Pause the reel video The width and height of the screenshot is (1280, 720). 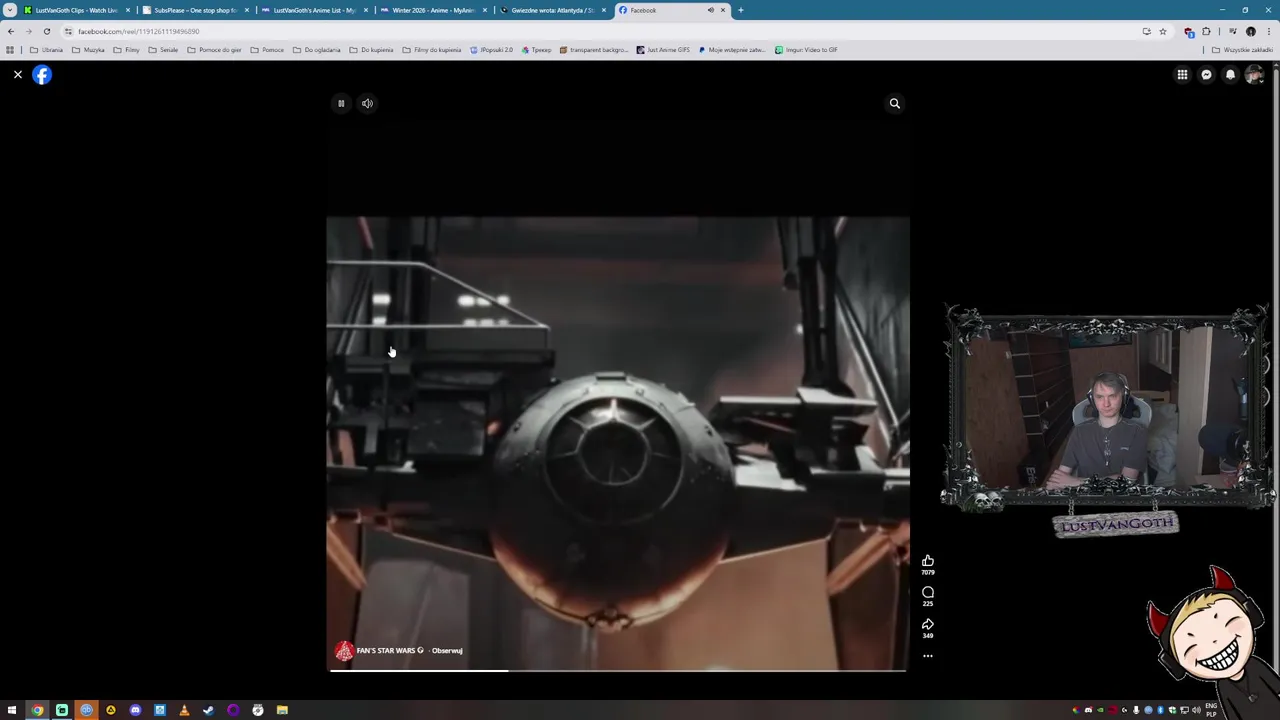pyautogui.click(x=341, y=103)
